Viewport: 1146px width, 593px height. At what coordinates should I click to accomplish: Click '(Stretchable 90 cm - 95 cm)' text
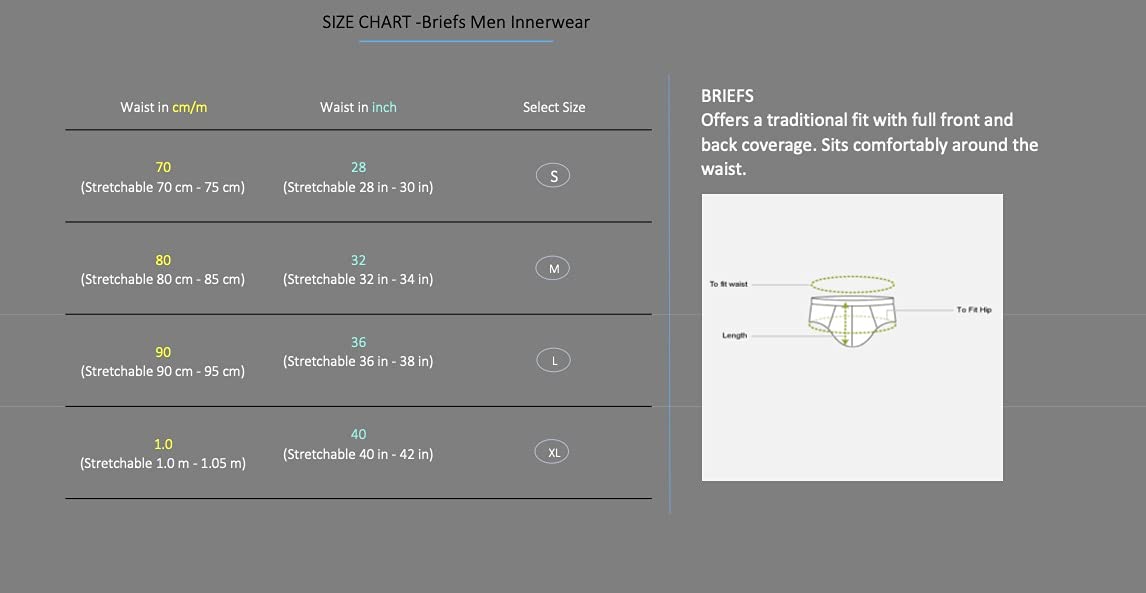click(x=162, y=371)
